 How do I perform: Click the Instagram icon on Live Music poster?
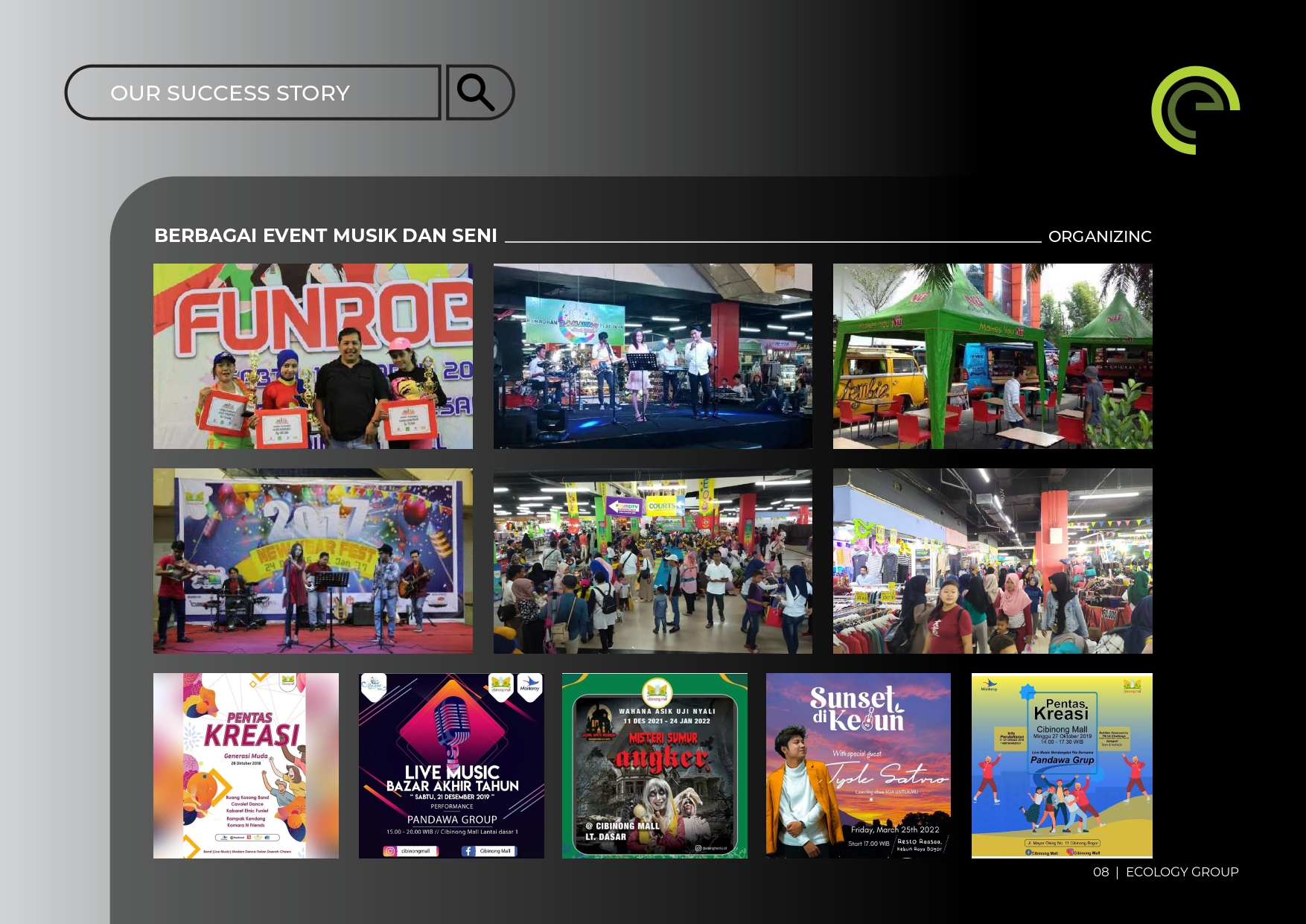coord(390,851)
